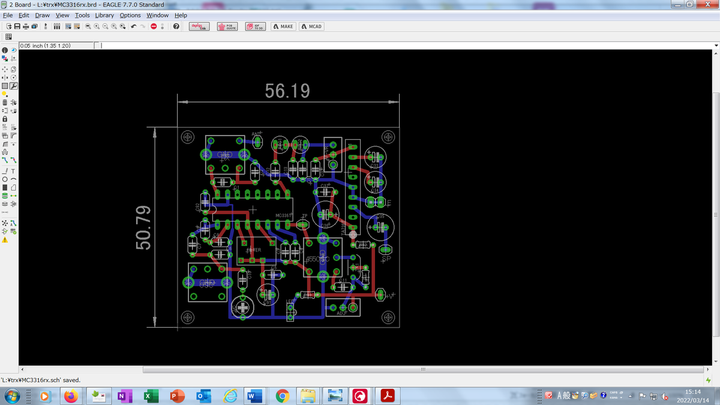The height and width of the screenshot is (405, 720).
Task: Click the vertical scrollbar on right edge
Action: pos(716,214)
